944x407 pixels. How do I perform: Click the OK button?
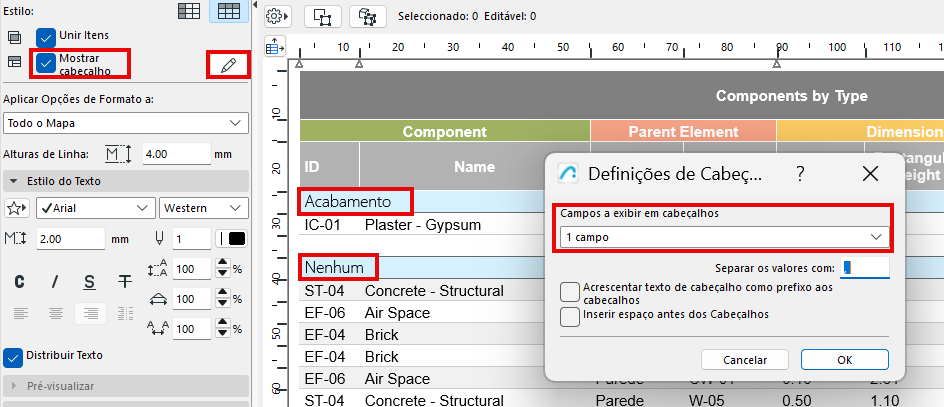(844, 359)
